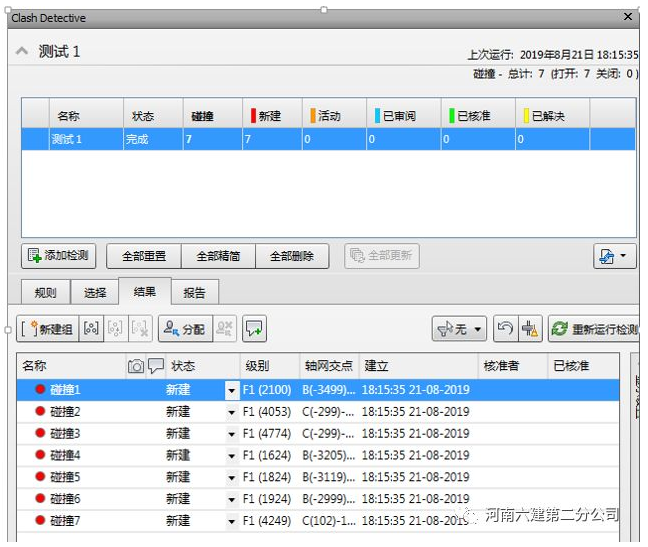The height and width of the screenshot is (547, 648).
Task: Switch to the 规则 rules tab
Action: tap(45, 293)
